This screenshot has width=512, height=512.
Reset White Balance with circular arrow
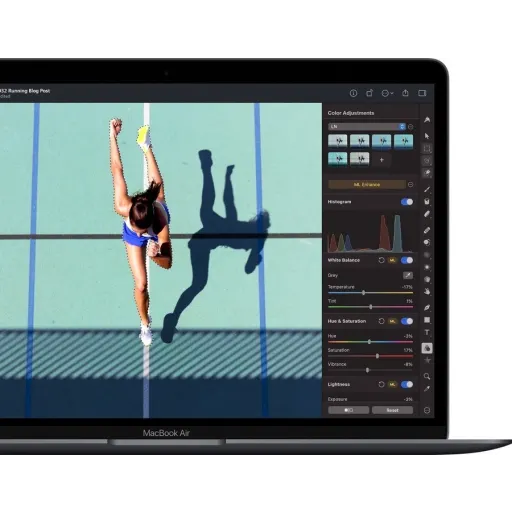(x=381, y=260)
